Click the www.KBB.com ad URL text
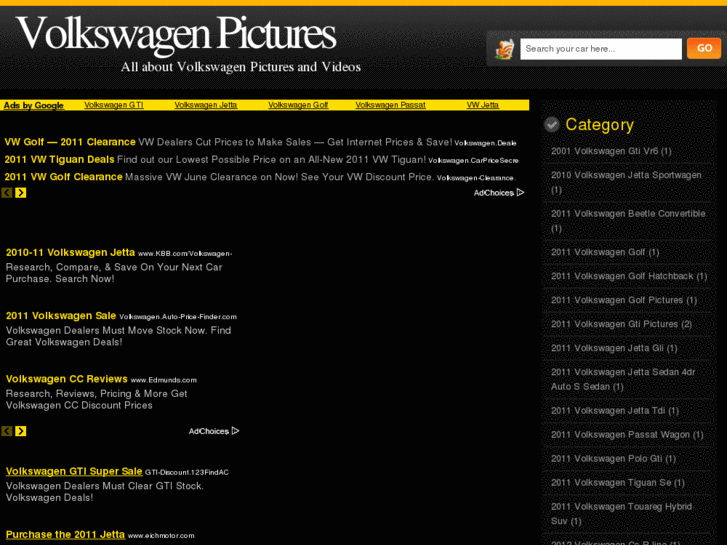 (185, 254)
